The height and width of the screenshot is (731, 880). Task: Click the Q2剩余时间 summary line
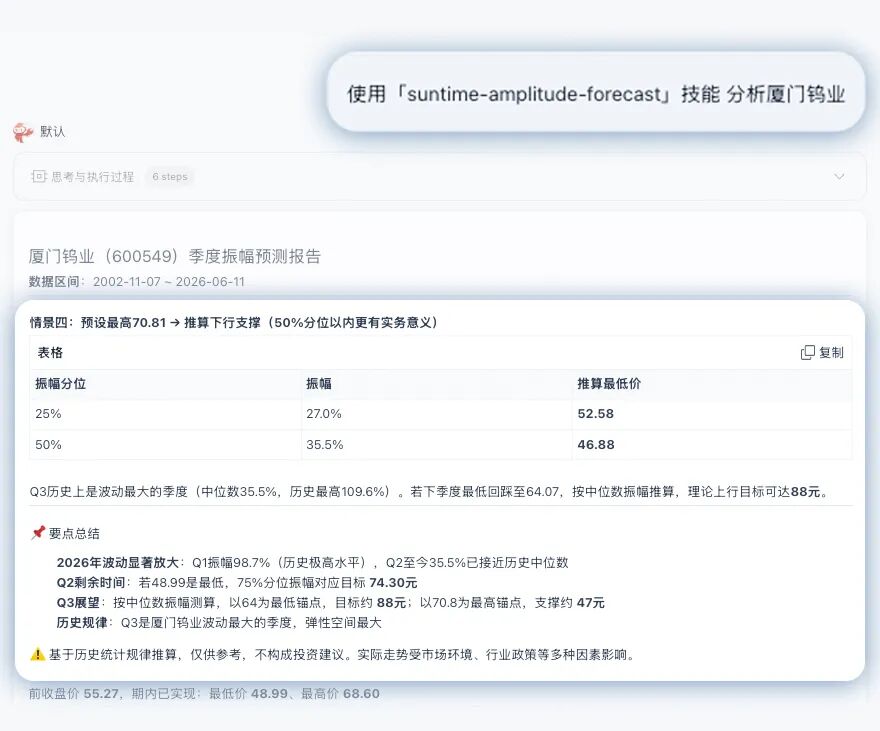point(237,583)
